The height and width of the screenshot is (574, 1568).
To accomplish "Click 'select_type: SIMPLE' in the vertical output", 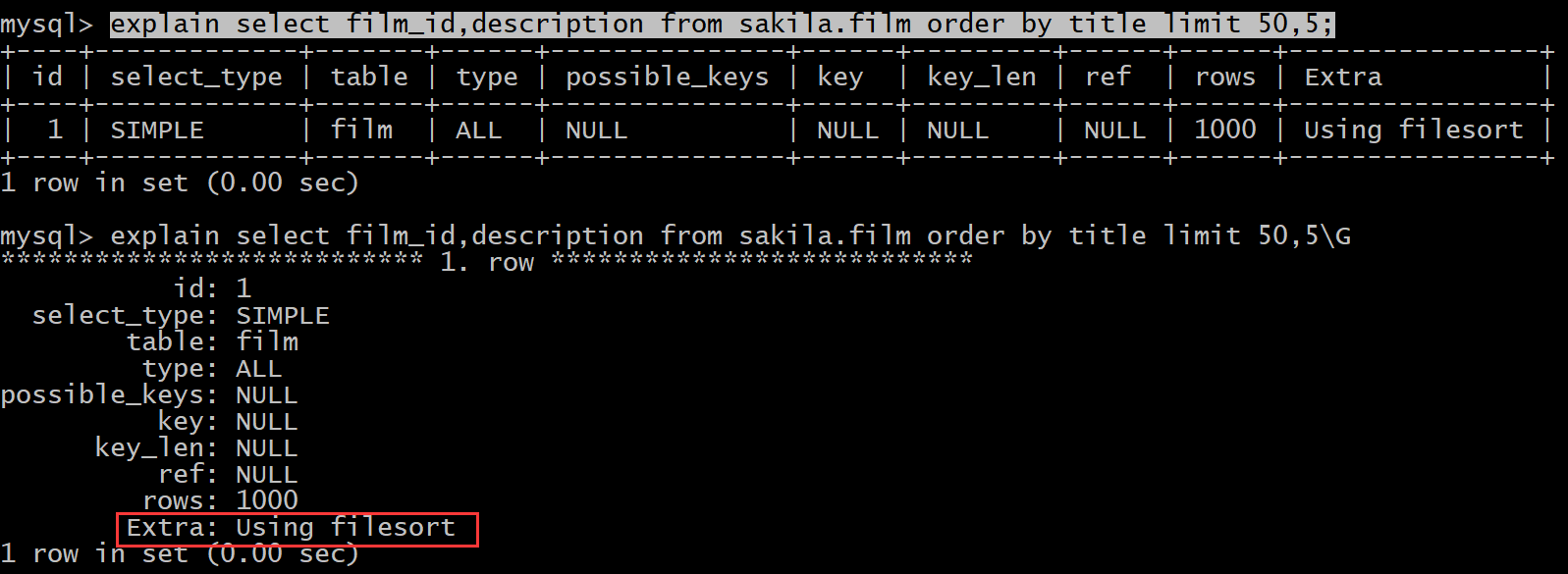I will point(181,315).
